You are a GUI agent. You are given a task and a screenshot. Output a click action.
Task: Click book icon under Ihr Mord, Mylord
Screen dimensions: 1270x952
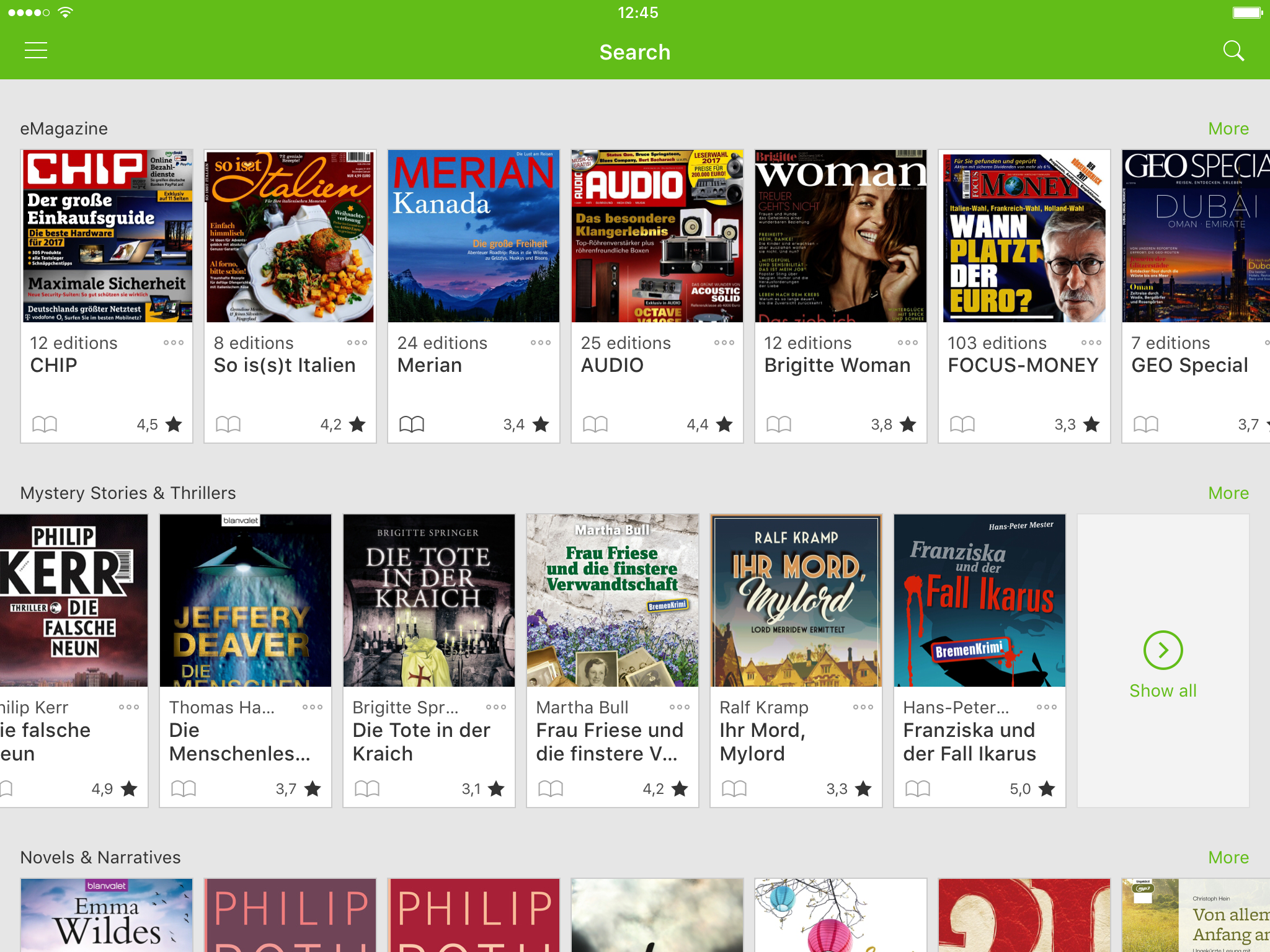pyautogui.click(x=734, y=789)
